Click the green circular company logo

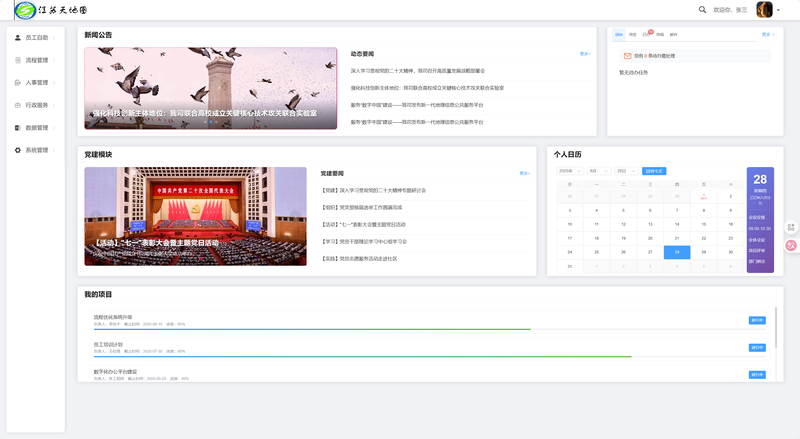tap(25, 10)
